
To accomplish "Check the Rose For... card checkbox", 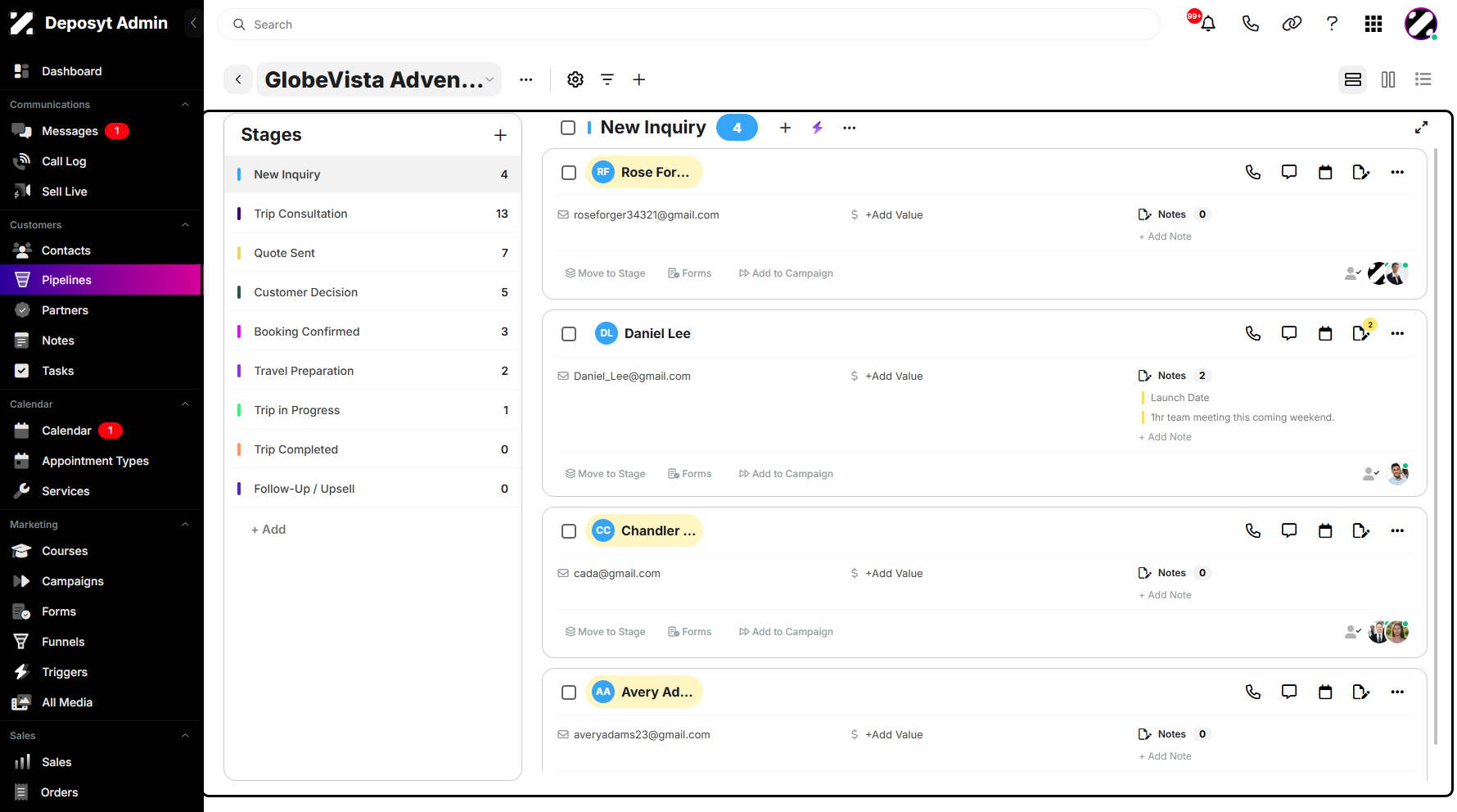I will click(x=569, y=173).
